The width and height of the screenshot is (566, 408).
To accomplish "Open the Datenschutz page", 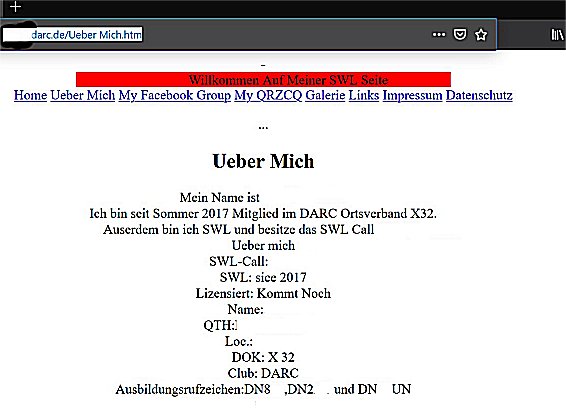I will [x=479, y=95].
